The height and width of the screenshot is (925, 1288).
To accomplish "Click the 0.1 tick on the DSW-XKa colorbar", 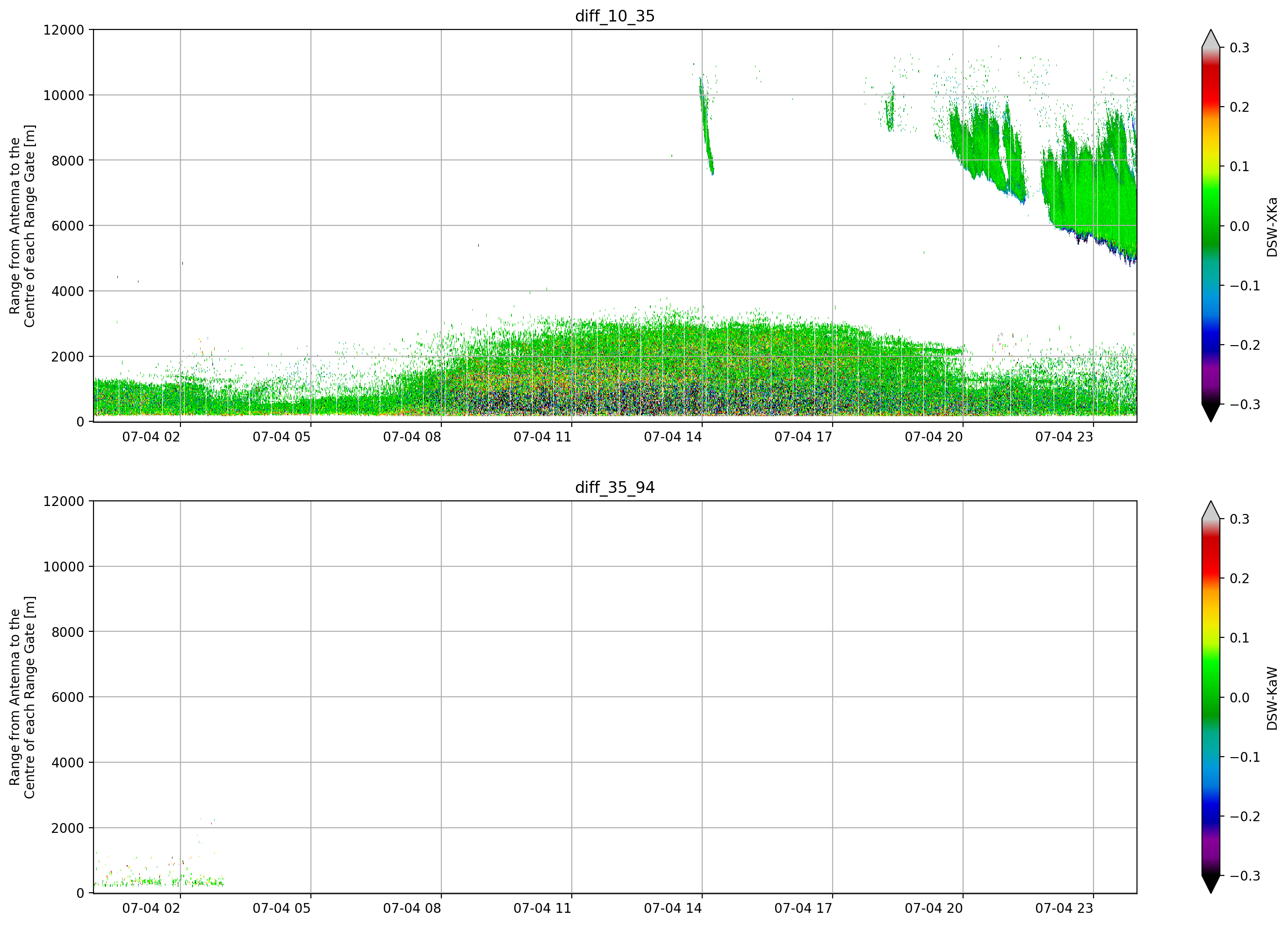I will click(x=1239, y=166).
